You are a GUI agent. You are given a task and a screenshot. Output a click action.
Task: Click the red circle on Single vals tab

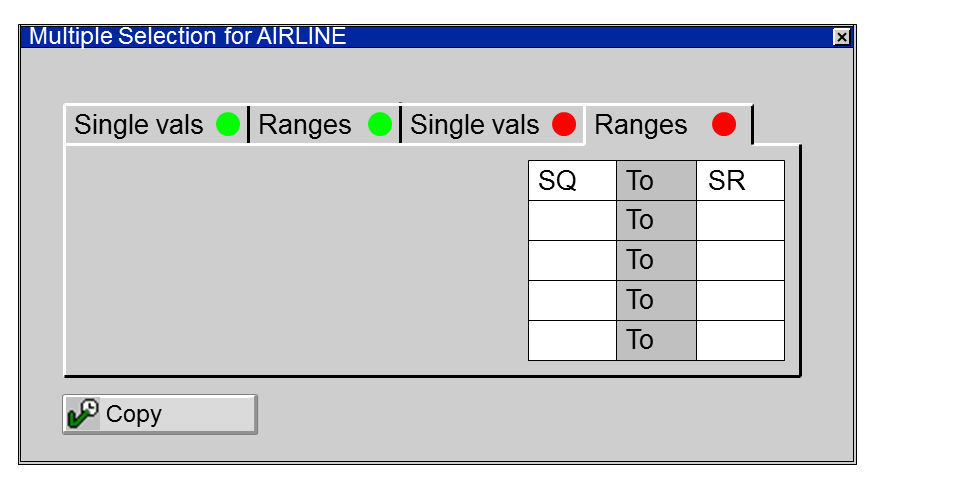tap(564, 125)
